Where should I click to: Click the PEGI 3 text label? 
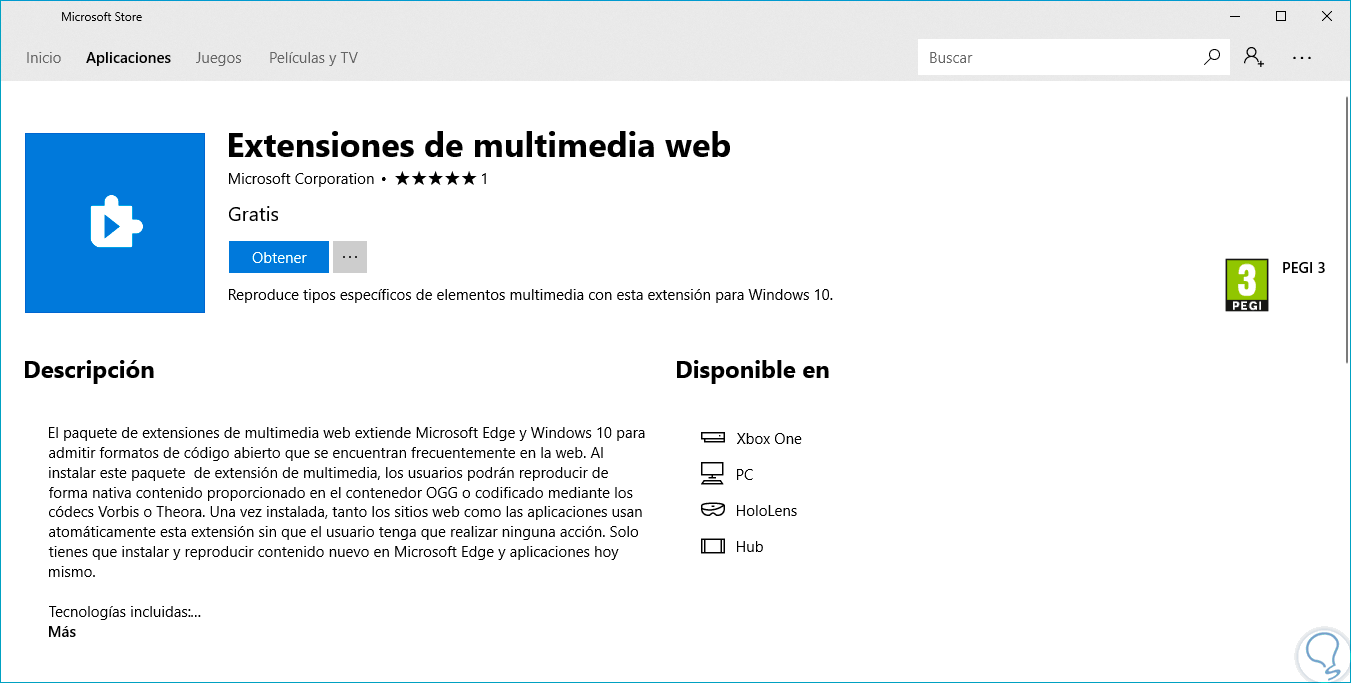click(1303, 268)
